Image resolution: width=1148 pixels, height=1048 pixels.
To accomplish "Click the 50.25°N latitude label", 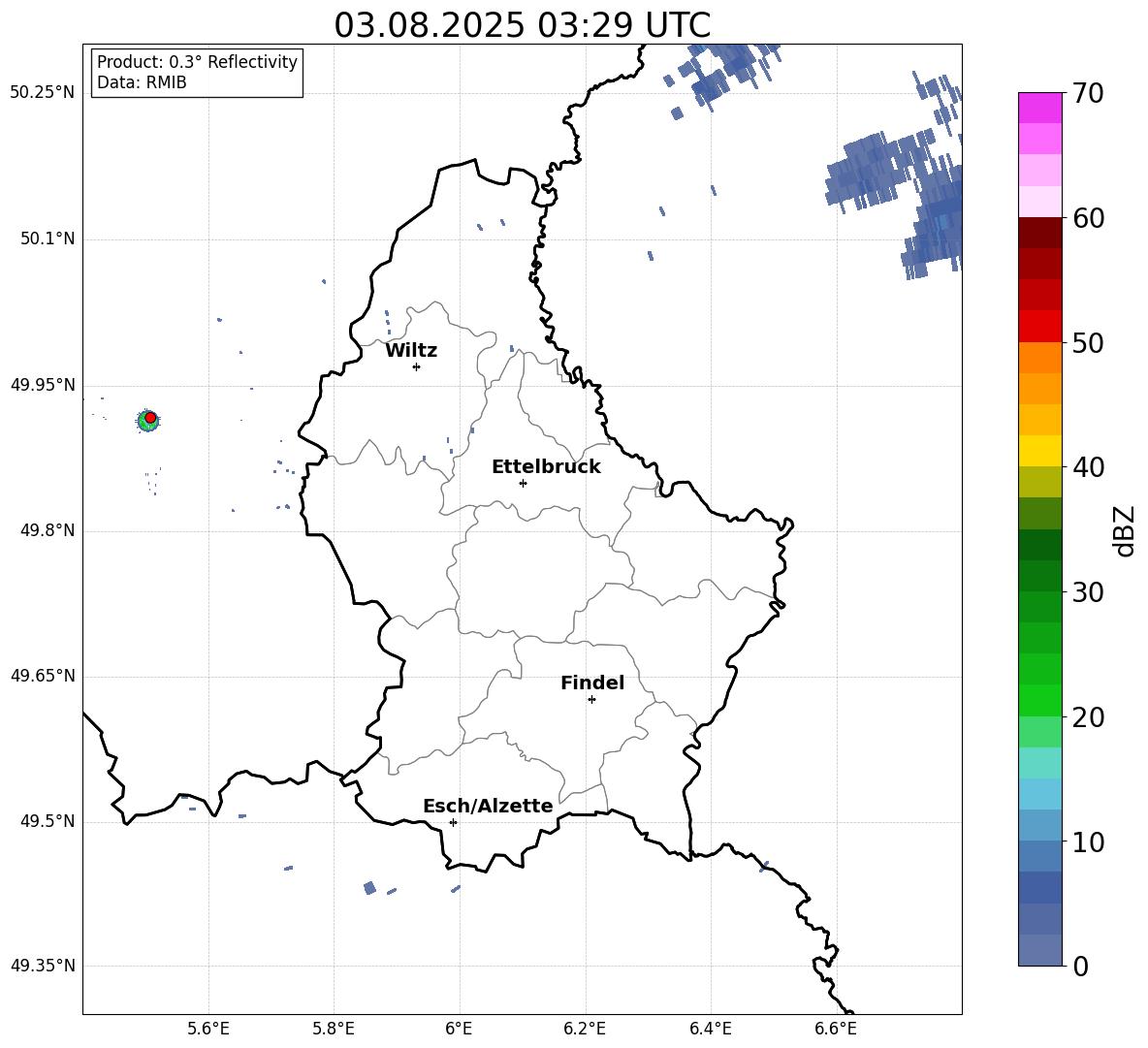I will click(43, 93).
